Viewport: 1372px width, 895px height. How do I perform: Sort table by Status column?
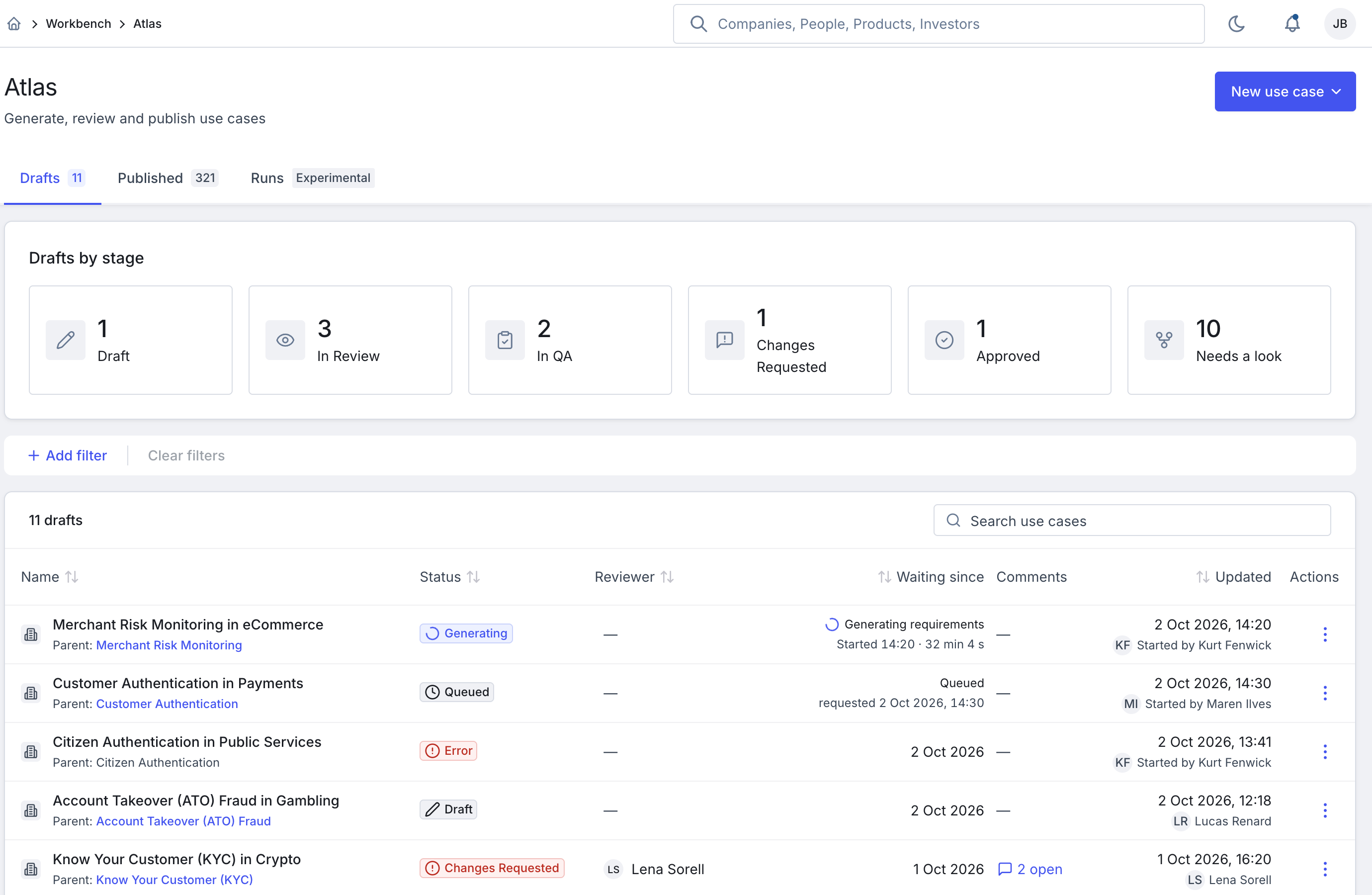tap(450, 577)
